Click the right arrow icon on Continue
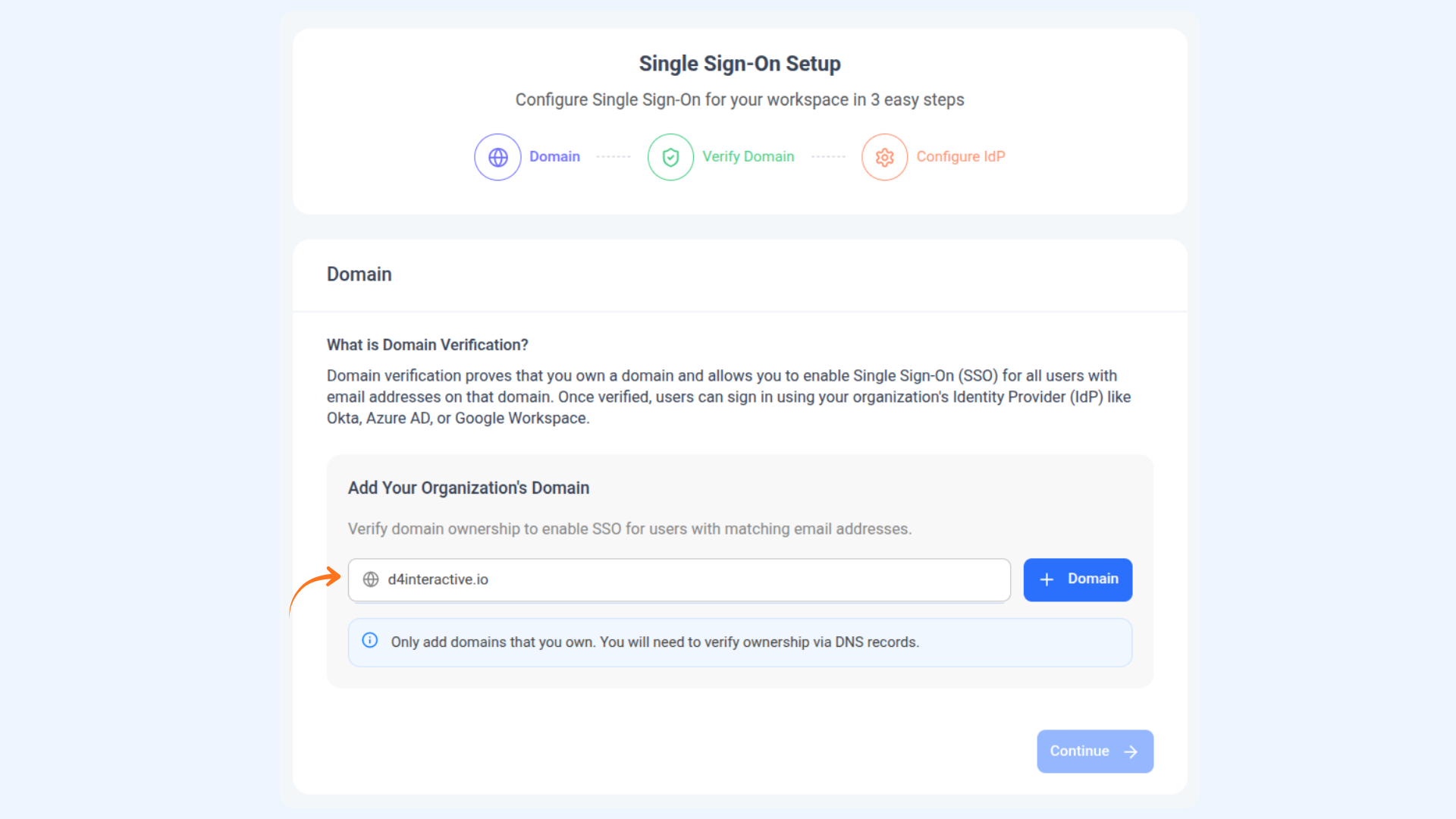 pyautogui.click(x=1131, y=752)
